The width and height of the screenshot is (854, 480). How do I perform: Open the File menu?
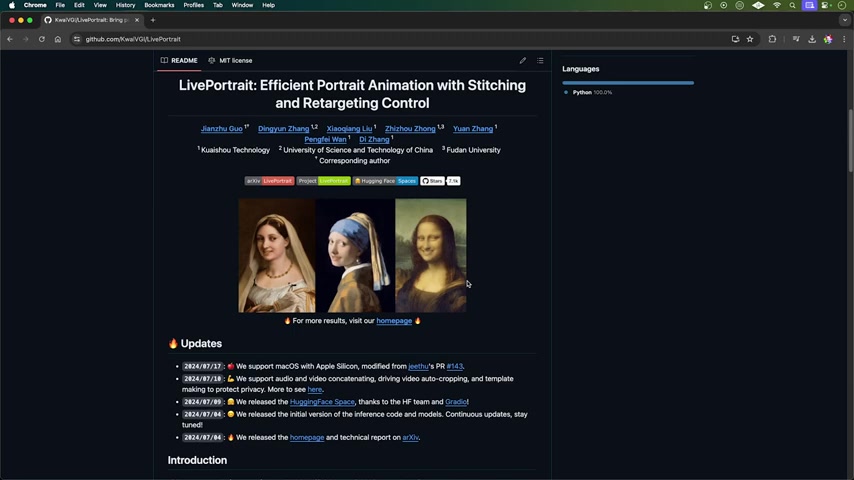click(60, 5)
